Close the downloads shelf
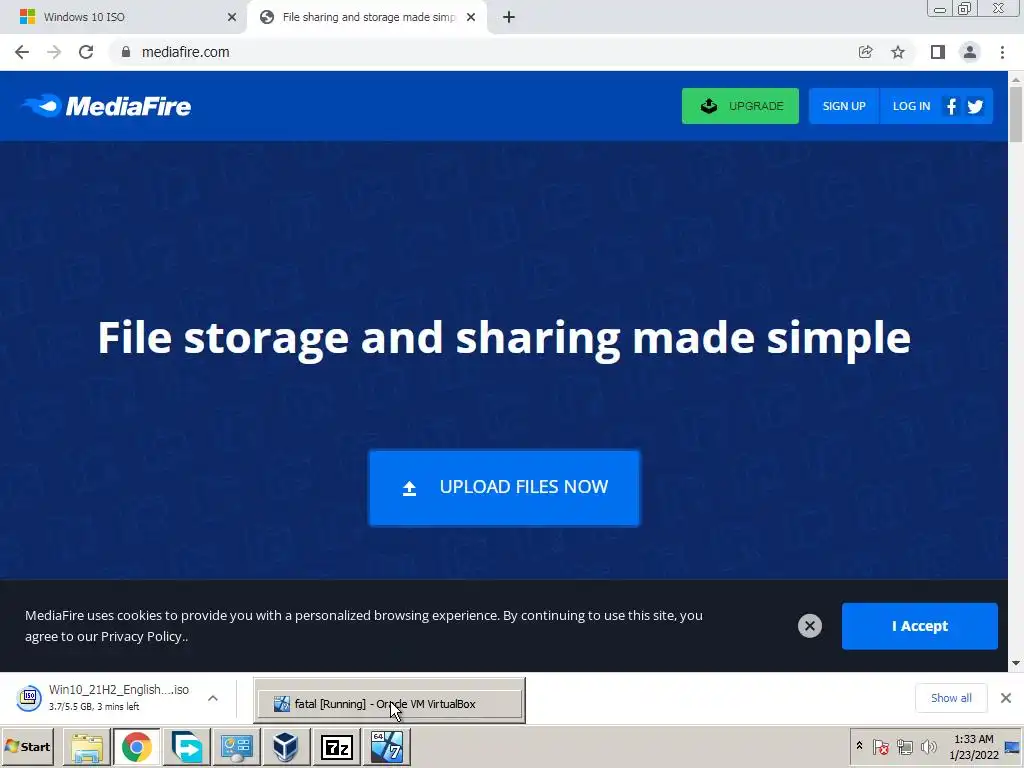 click(x=1006, y=698)
